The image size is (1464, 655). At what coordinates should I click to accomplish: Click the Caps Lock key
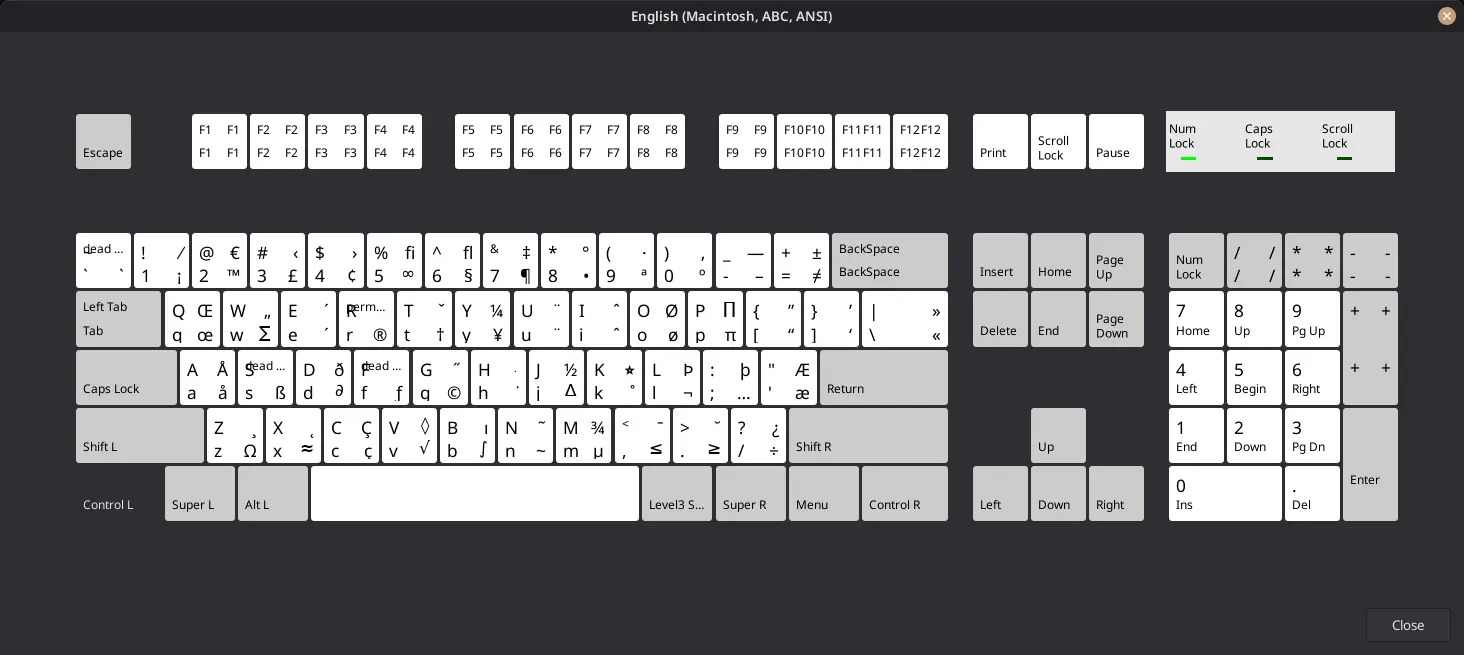(127, 377)
